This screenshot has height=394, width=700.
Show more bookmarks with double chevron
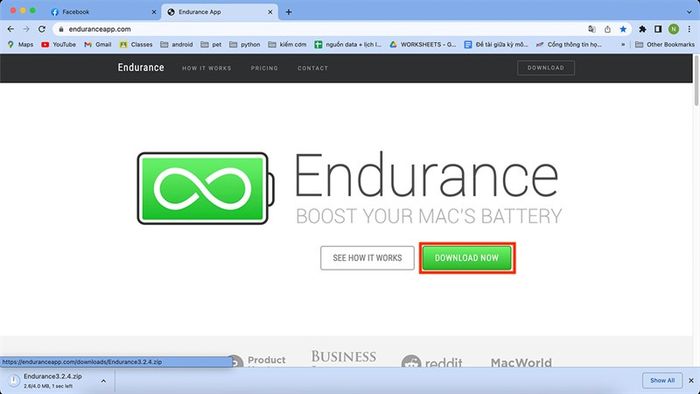623,45
